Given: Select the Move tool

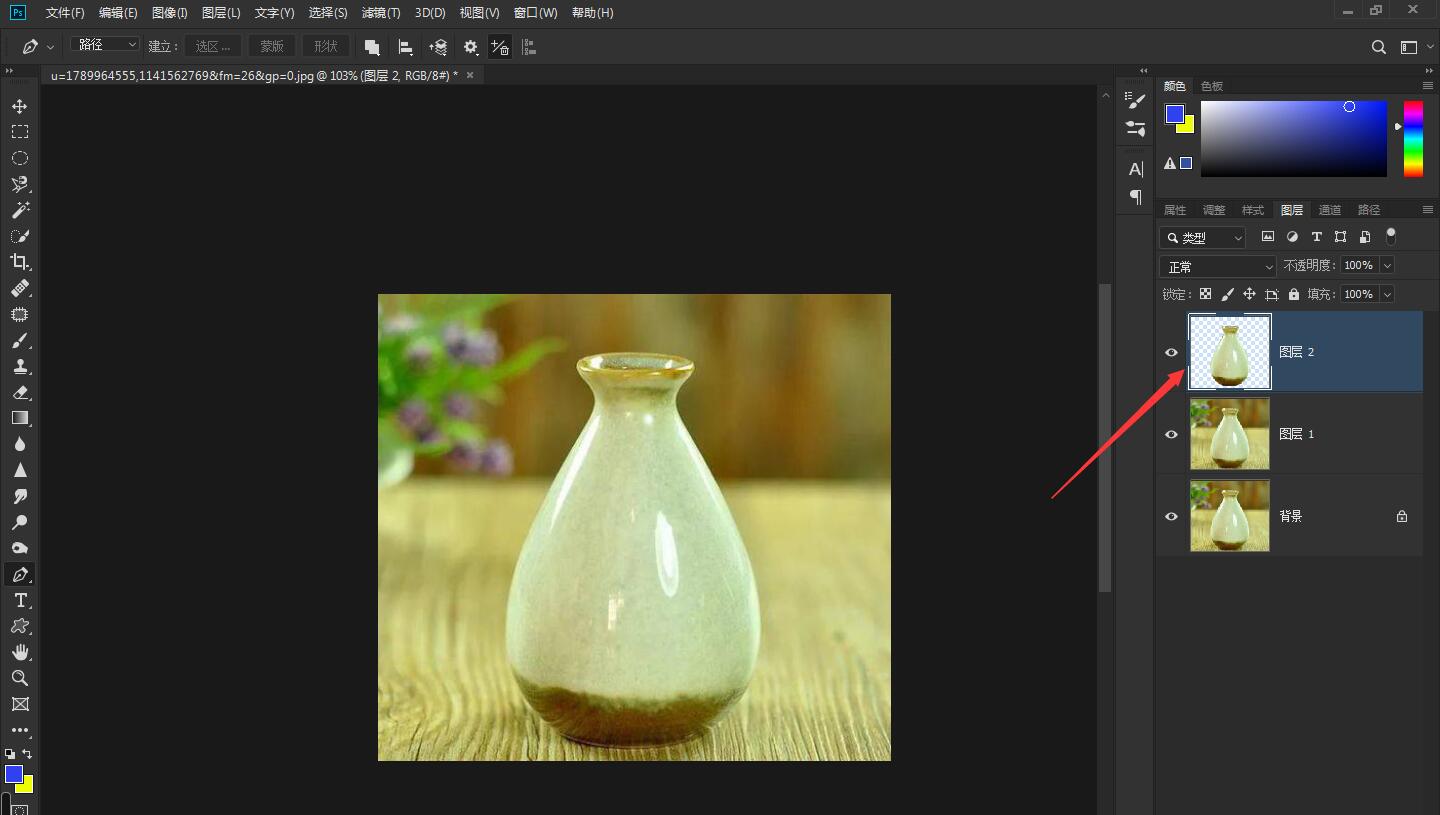Looking at the screenshot, I should click(19, 106).
